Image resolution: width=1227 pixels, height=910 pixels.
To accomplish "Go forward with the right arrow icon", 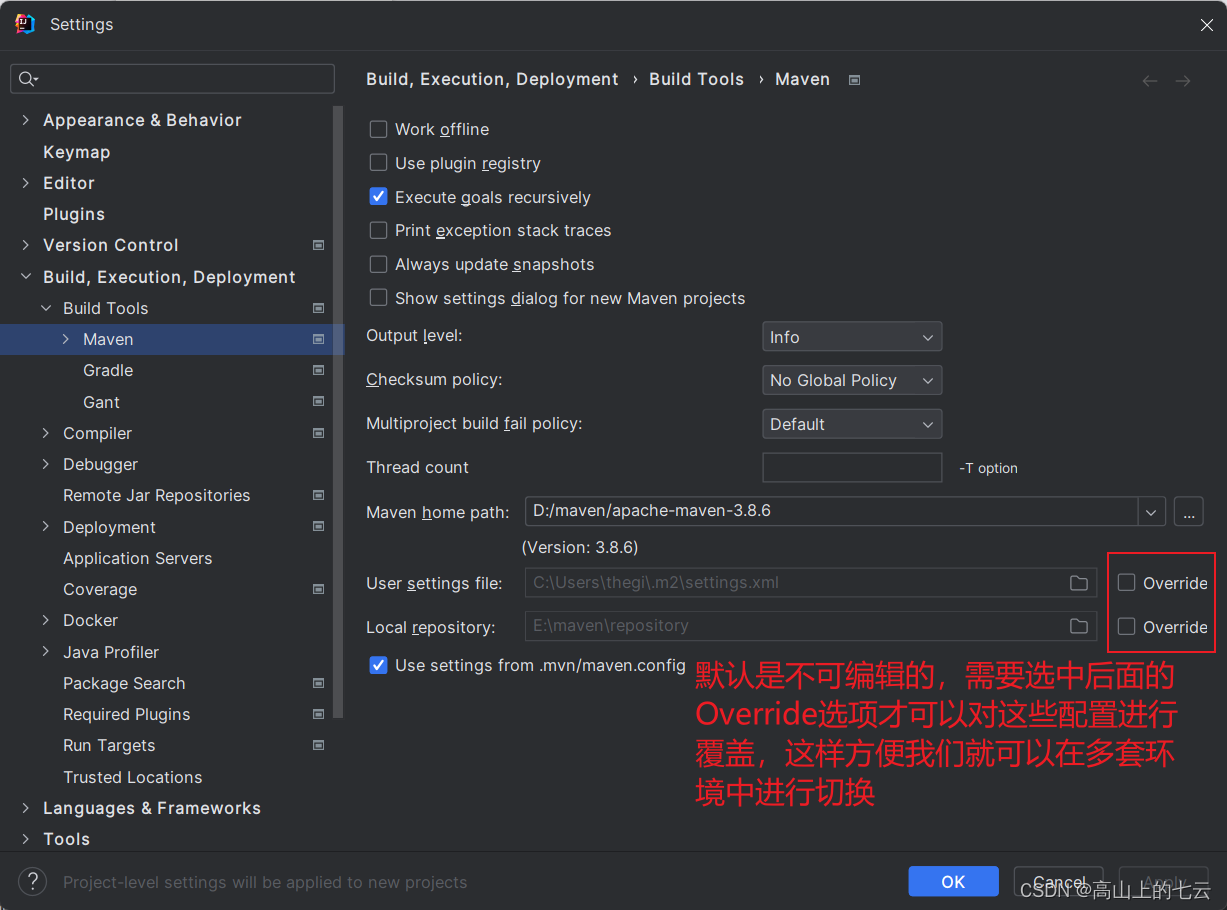I will pyautogui.click(x=1183, y=81).
